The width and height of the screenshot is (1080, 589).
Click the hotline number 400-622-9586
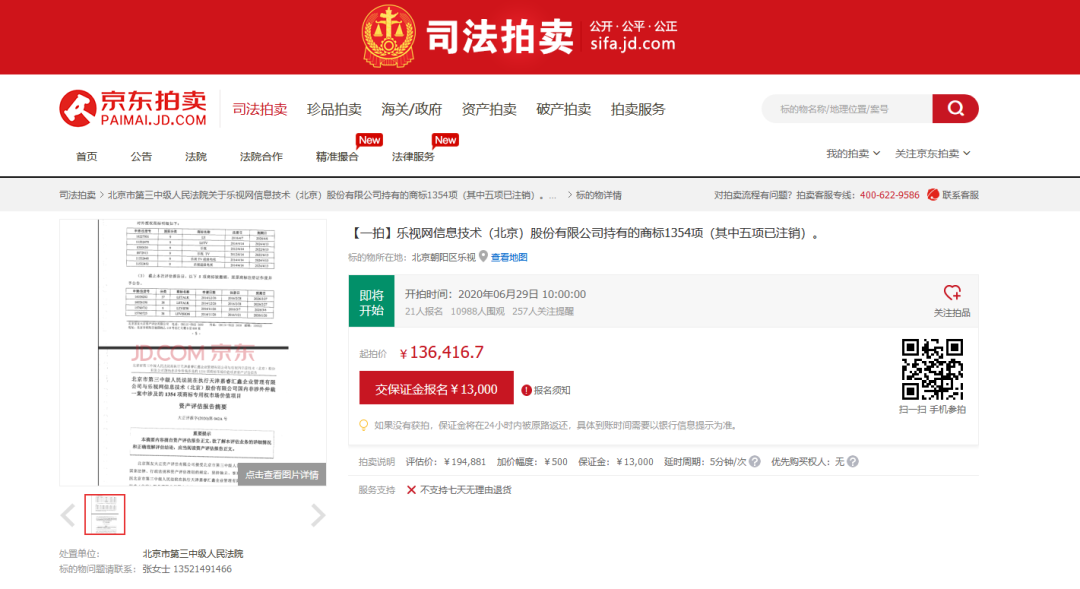[889, 195]
